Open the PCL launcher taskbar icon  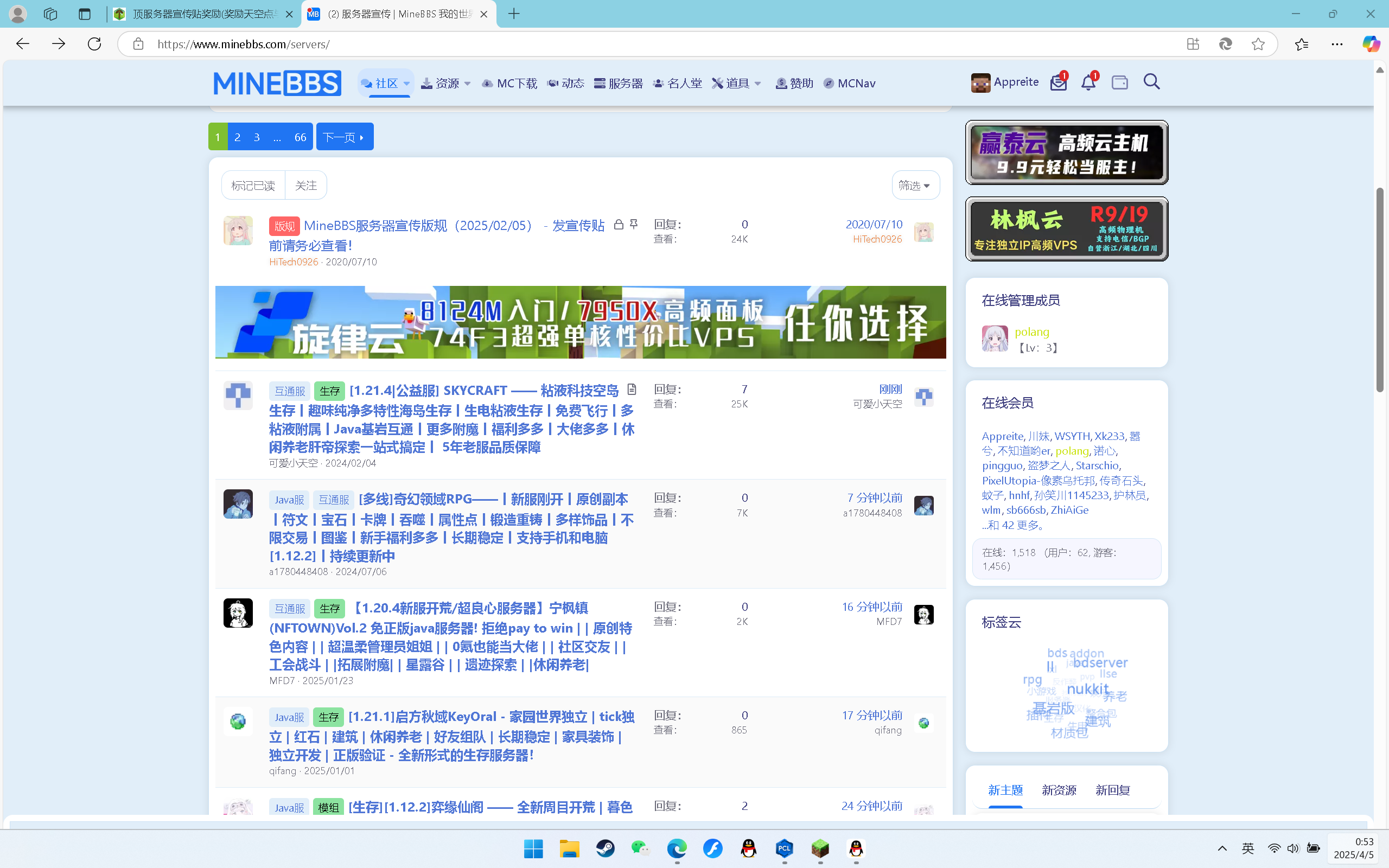784,848
